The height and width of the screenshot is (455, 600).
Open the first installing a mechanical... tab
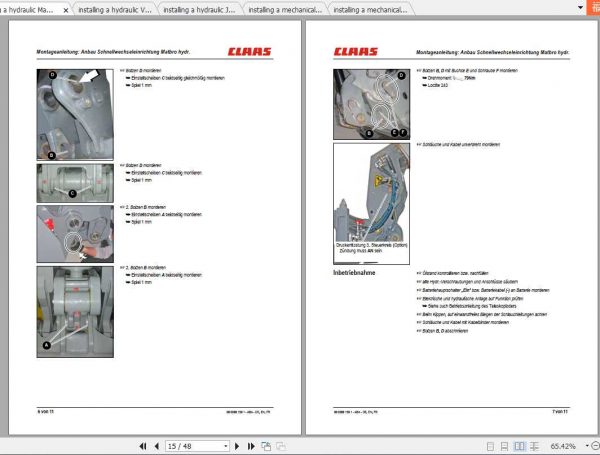coord(285,10)
